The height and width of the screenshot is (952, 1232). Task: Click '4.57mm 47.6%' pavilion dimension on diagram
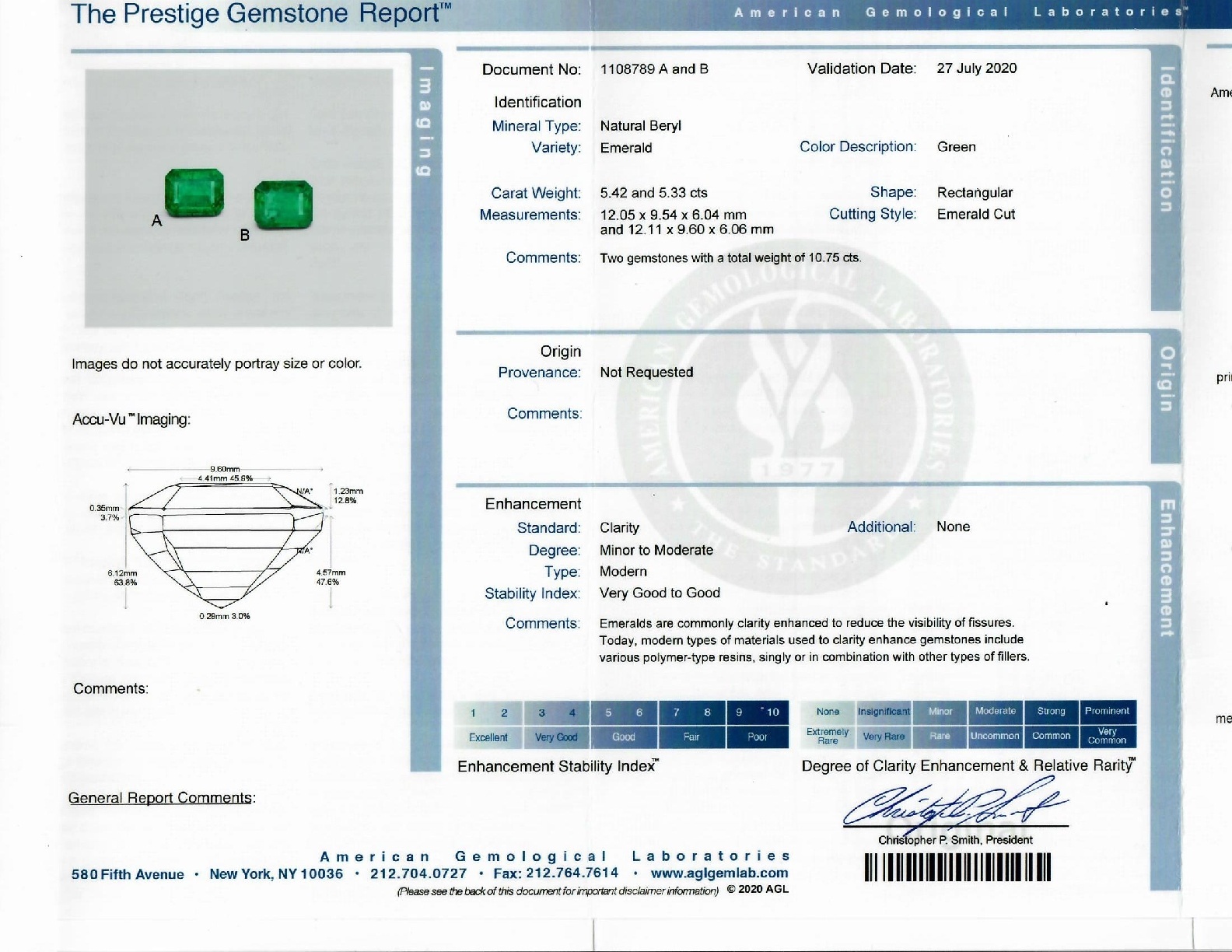click(331, 577)
